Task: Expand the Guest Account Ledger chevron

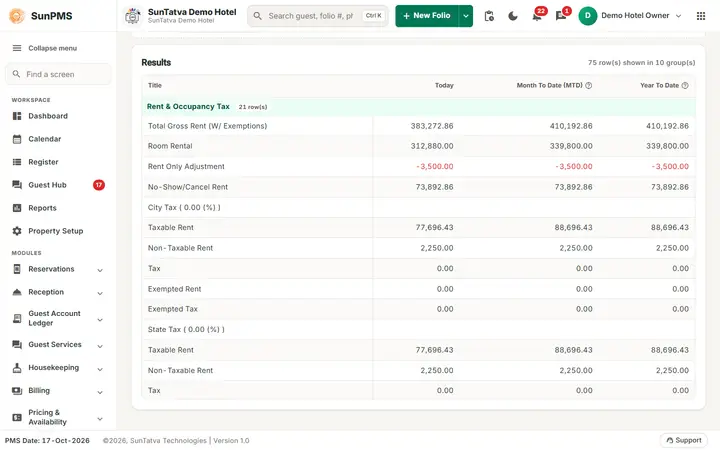Action: [100, 320]
